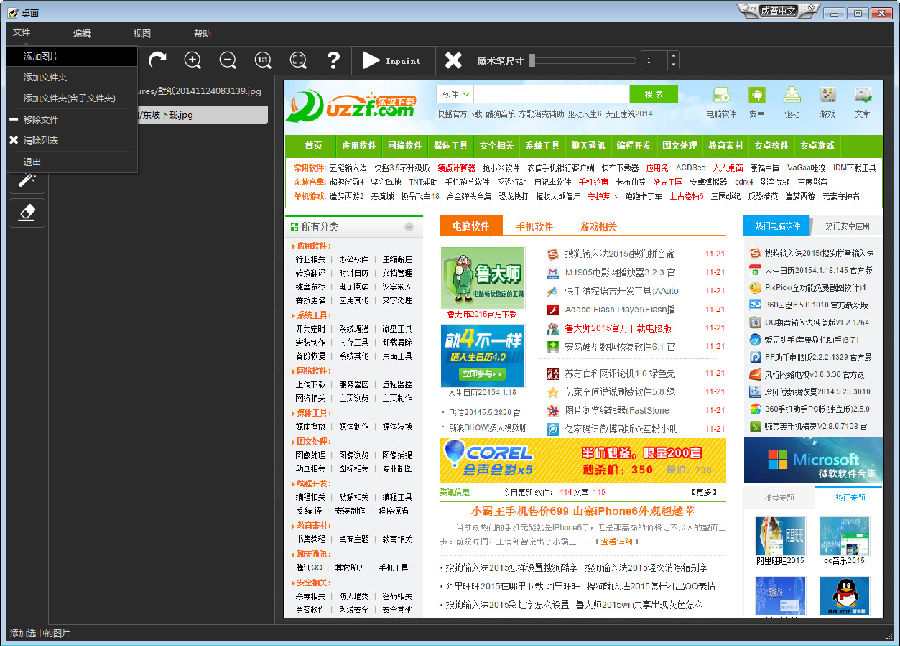Screen dimensions: 900x646
Task: Open help via the question mark icon
Action: coord(333,60)
